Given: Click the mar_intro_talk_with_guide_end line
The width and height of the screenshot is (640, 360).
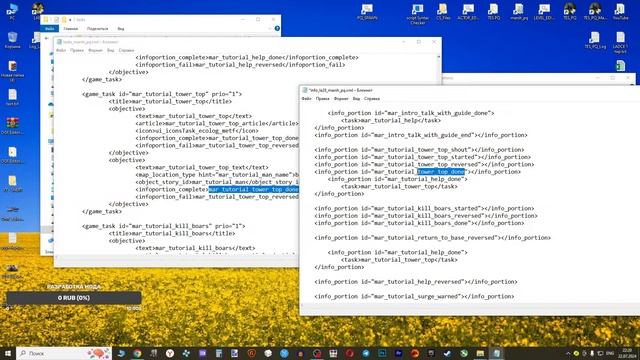Looking at the screenshot, I should [x=421, y=135].
